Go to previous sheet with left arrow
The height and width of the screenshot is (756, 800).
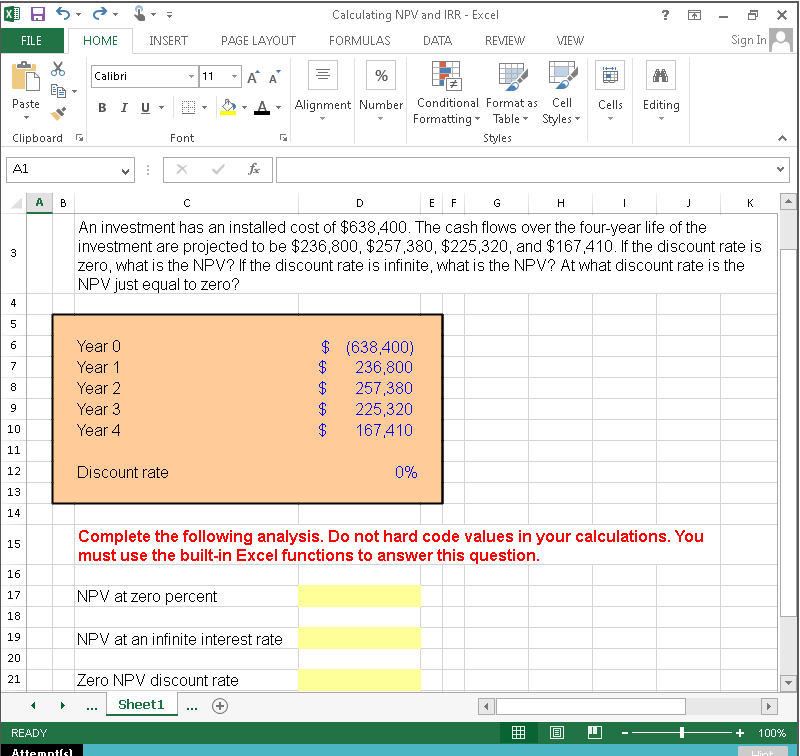33,705
